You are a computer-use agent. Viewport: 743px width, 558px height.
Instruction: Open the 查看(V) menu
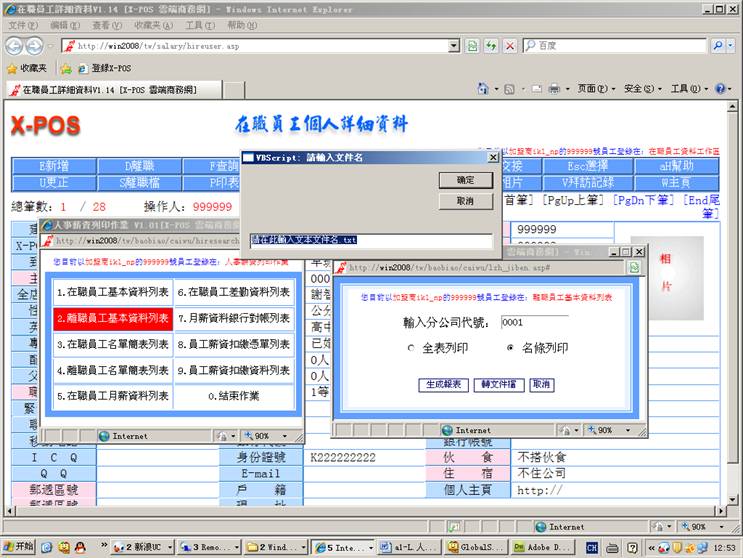(107, 25)
